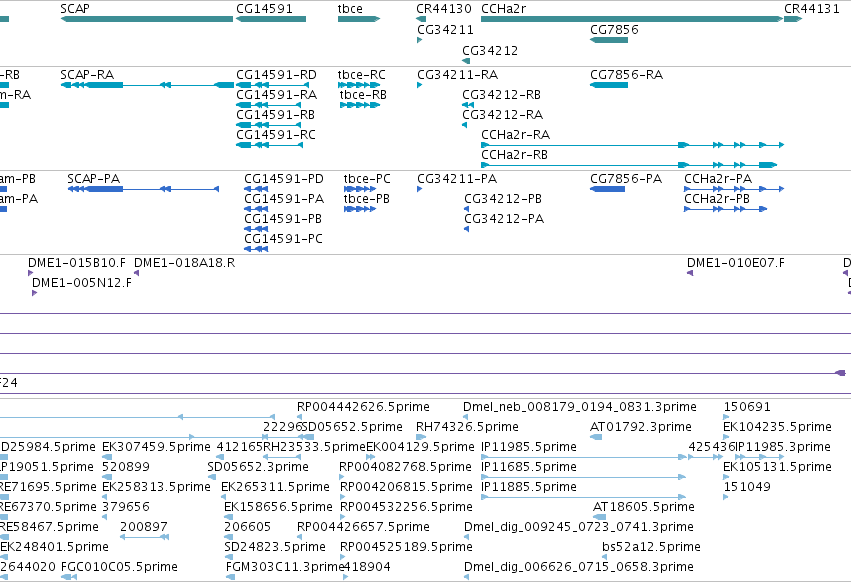Viewport: 851px width, 582px height.
Task: Select EST AT01792.3prime
Action: 641,427
